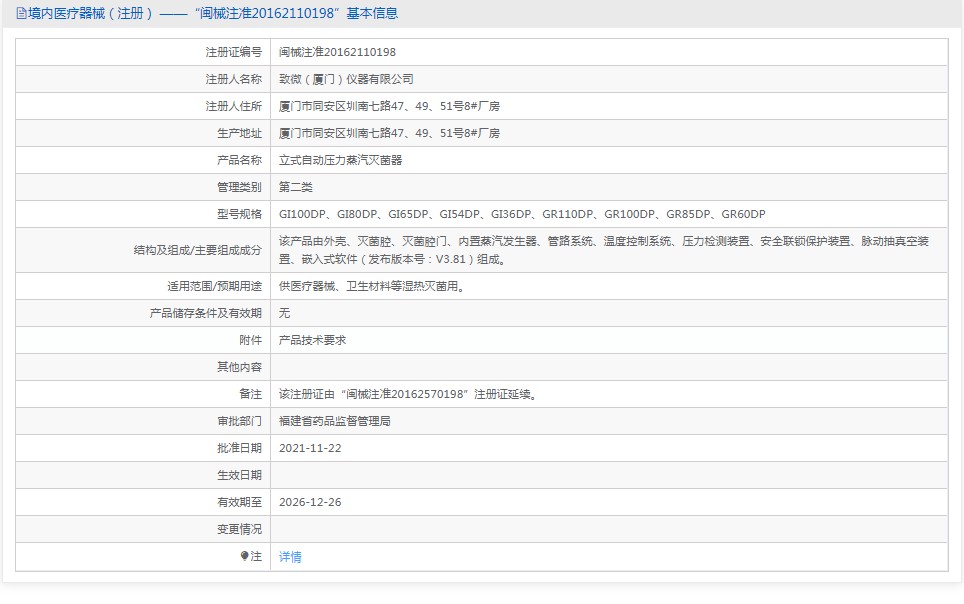Image resolution: width=964 pixels, height=604 pixels.
Task: Open the 详情 details link
Action: click(x=288, y=556)
